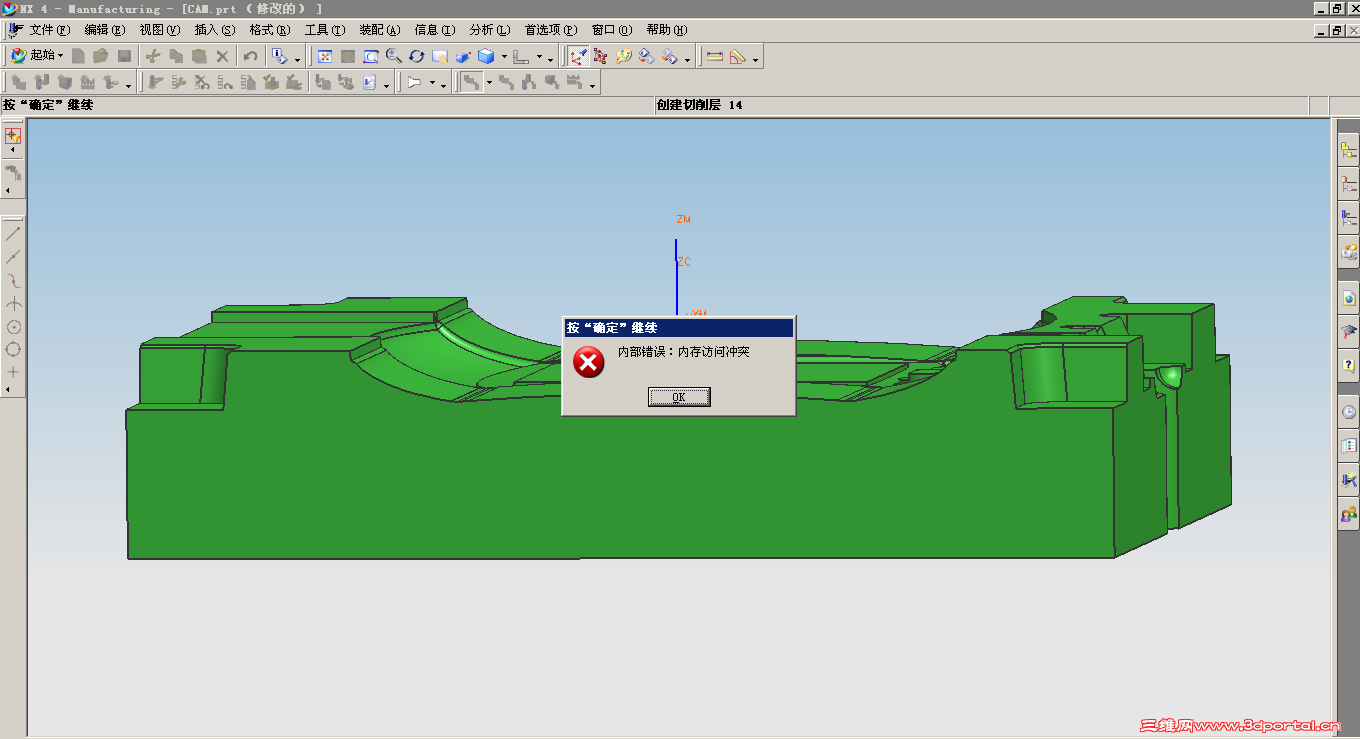Click the shaded cube rendering style icon

coord(486,56)
